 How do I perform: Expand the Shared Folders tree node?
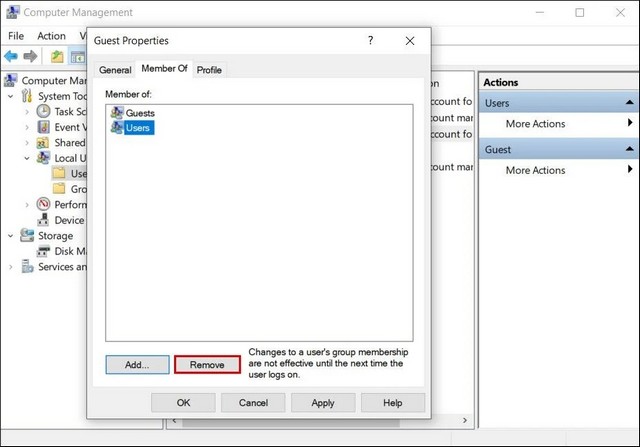coord(27,143)
